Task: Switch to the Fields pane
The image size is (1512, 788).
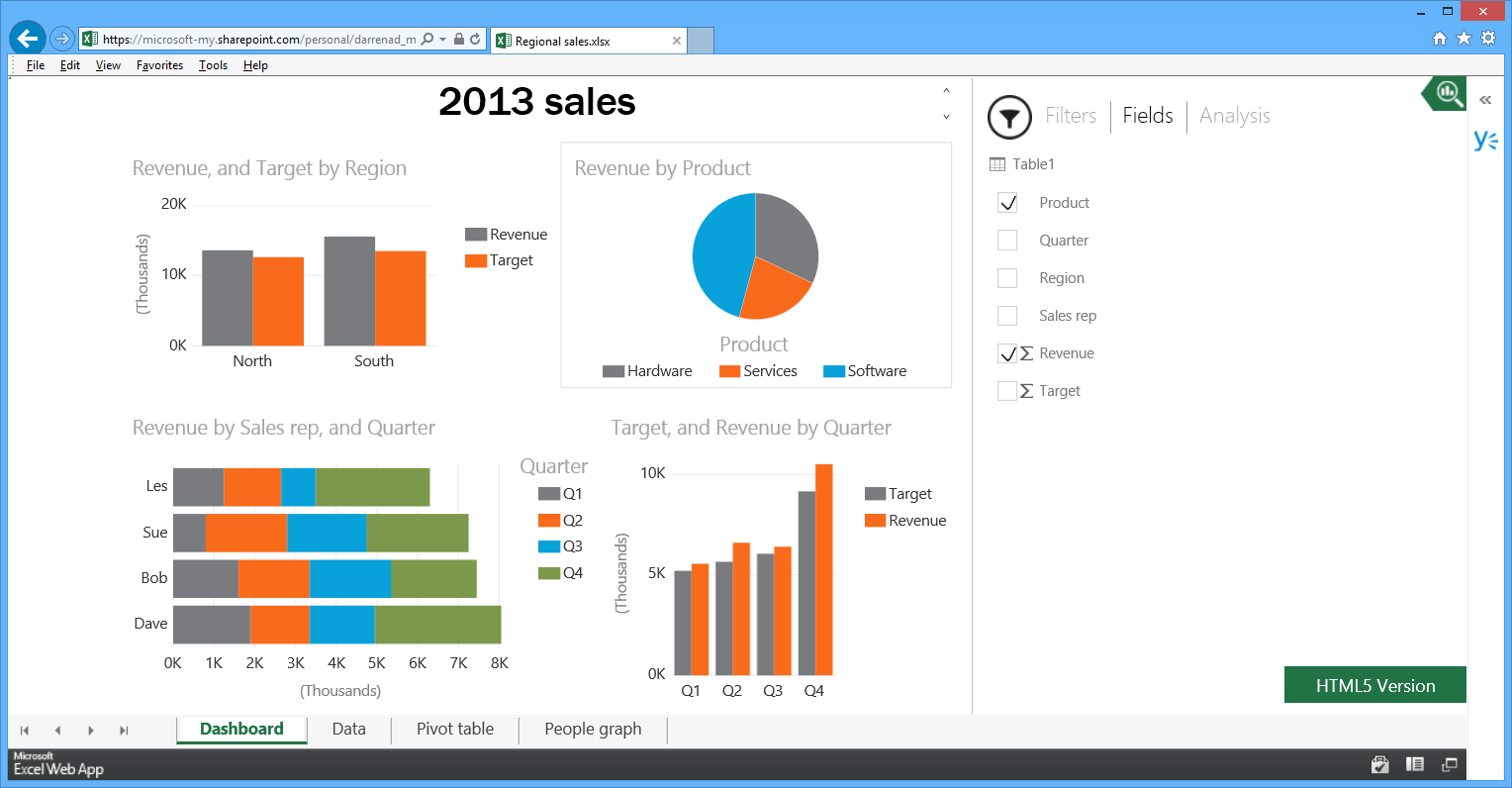Action: coord(1148,116)
